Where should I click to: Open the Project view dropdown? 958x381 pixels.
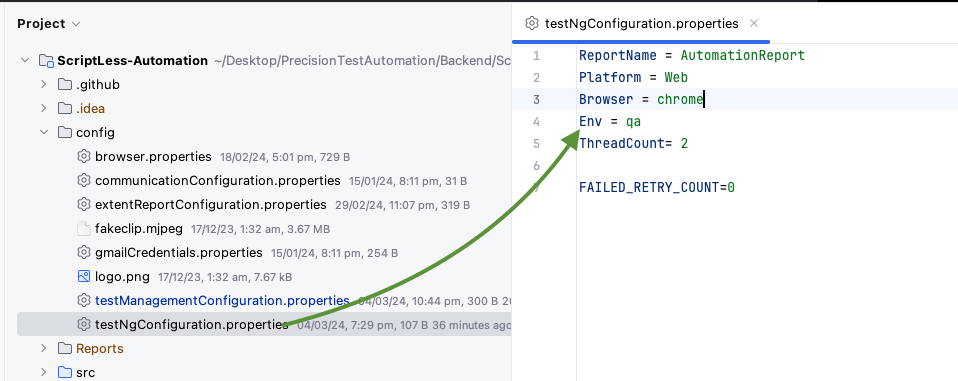(49, 24)
